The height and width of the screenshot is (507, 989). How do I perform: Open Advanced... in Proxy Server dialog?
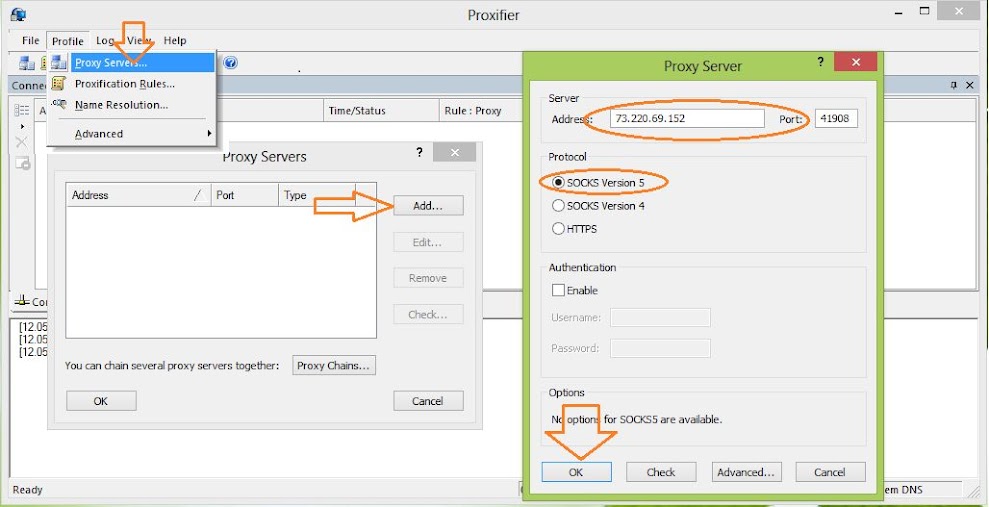click(x=747, y=472)
